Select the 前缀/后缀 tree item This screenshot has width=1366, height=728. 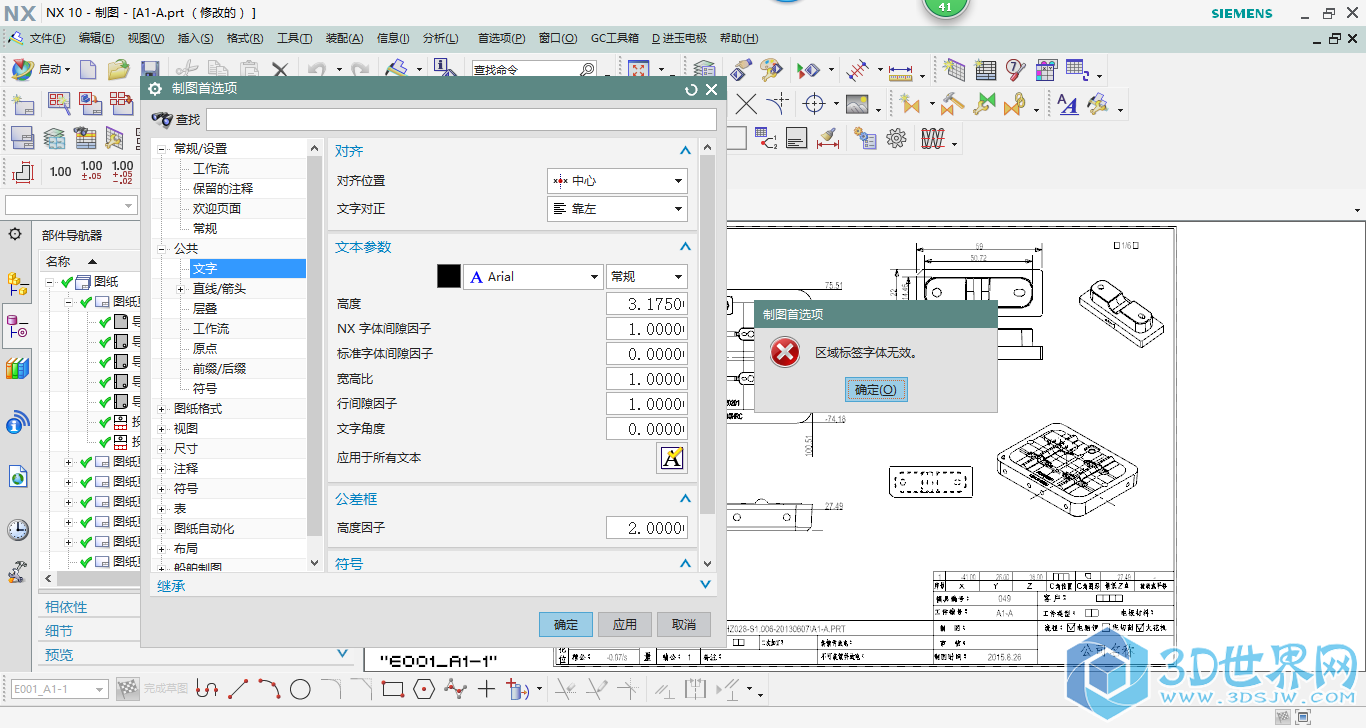pyautogui.click(x=219, y=368)
